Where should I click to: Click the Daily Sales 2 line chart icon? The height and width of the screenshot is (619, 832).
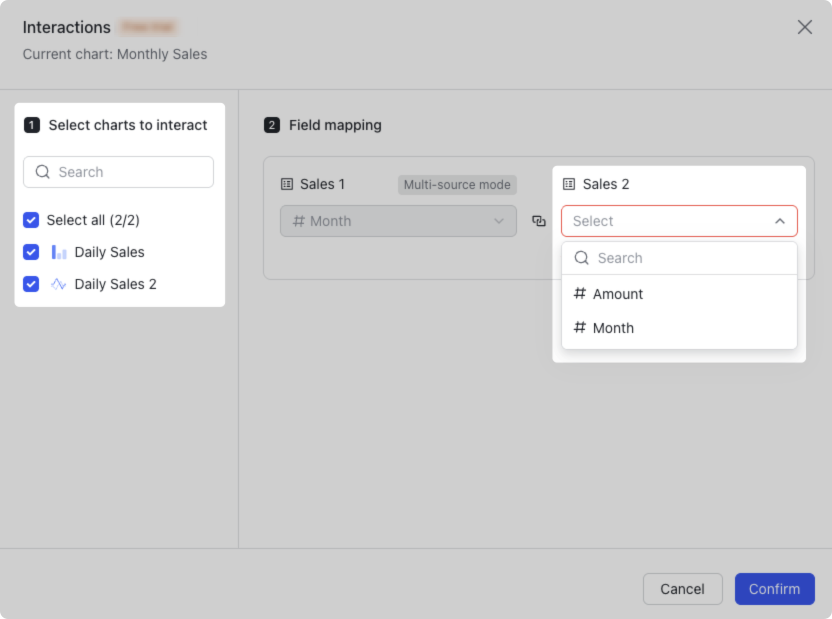(58, 284)
